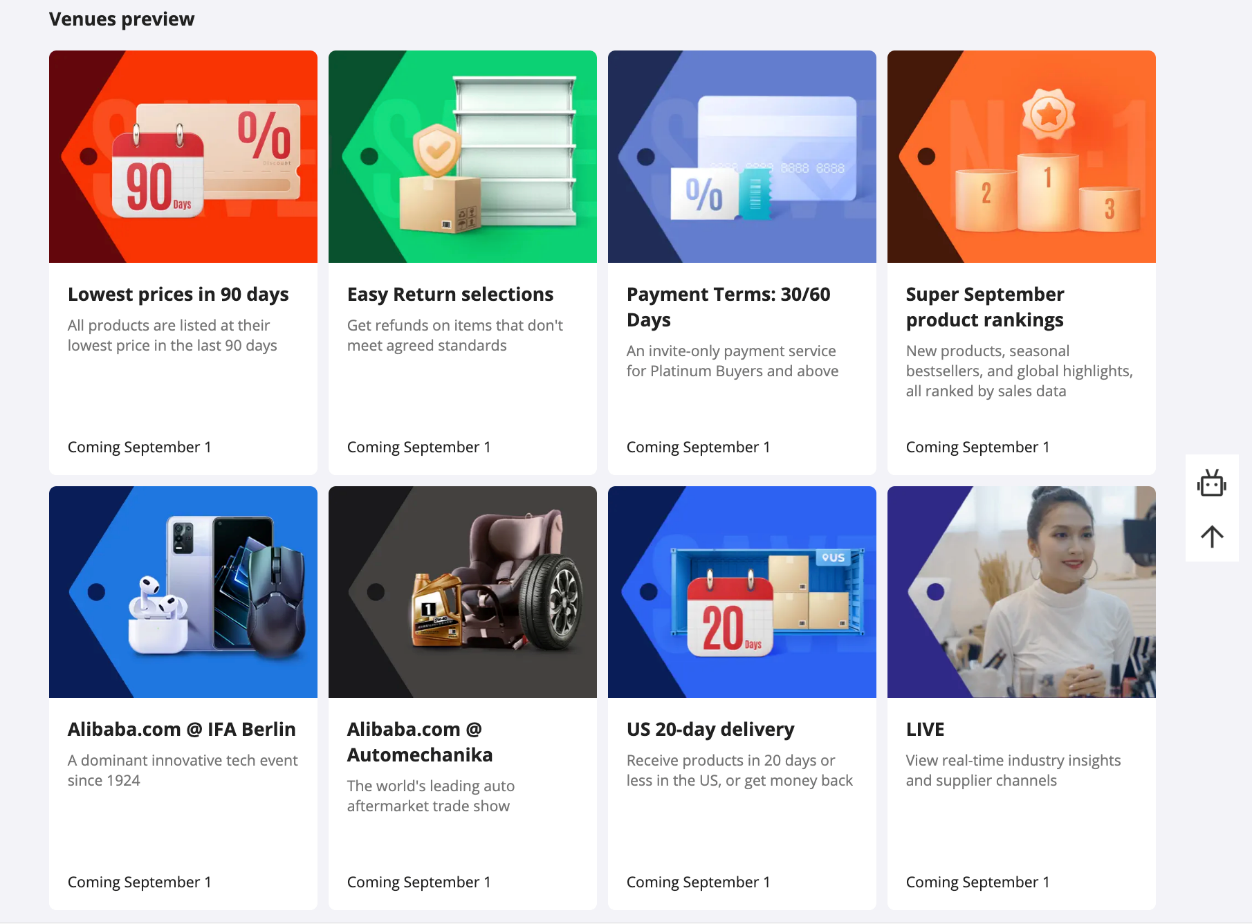Select Super September product rankings title

(x=985, y=307)
